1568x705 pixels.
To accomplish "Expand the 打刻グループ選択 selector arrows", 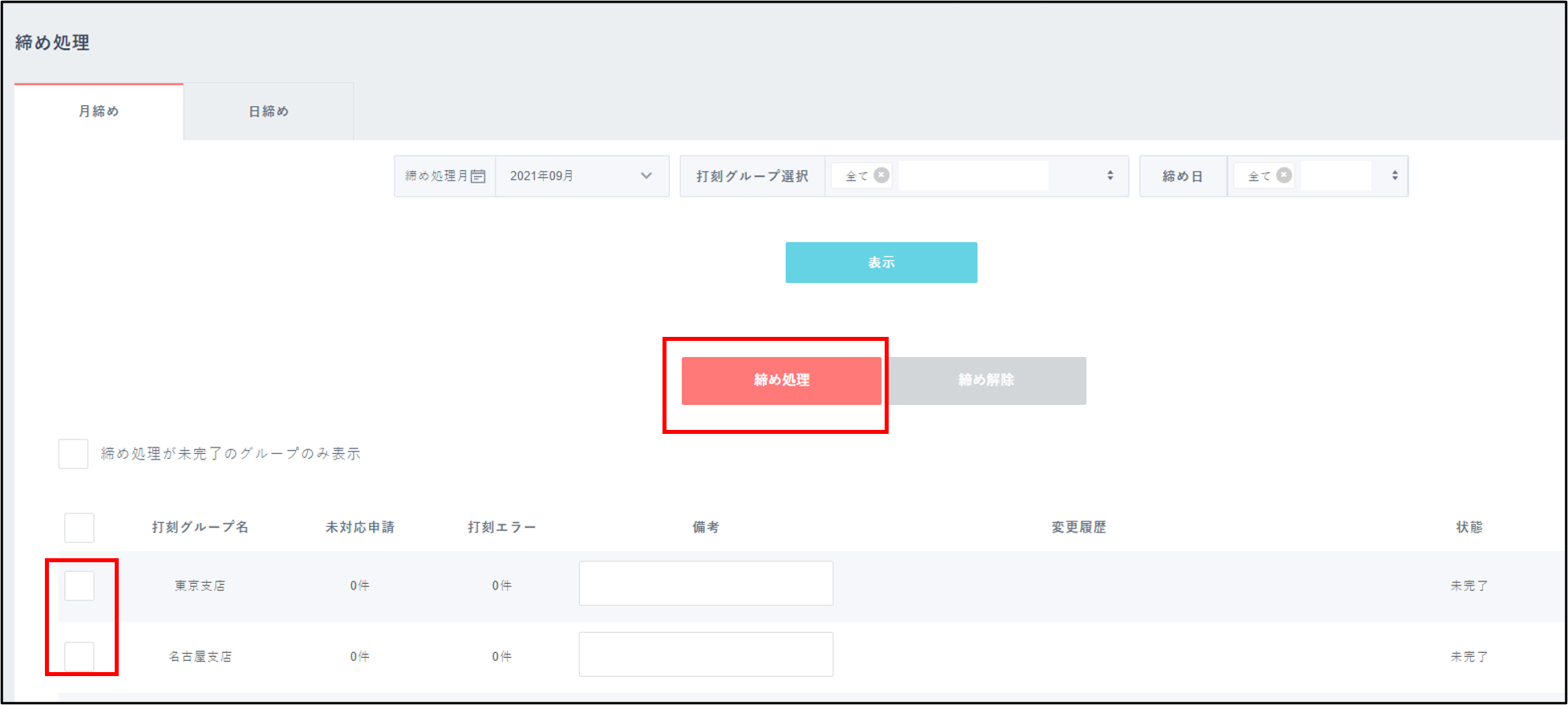I will (x=1110, y=176).
